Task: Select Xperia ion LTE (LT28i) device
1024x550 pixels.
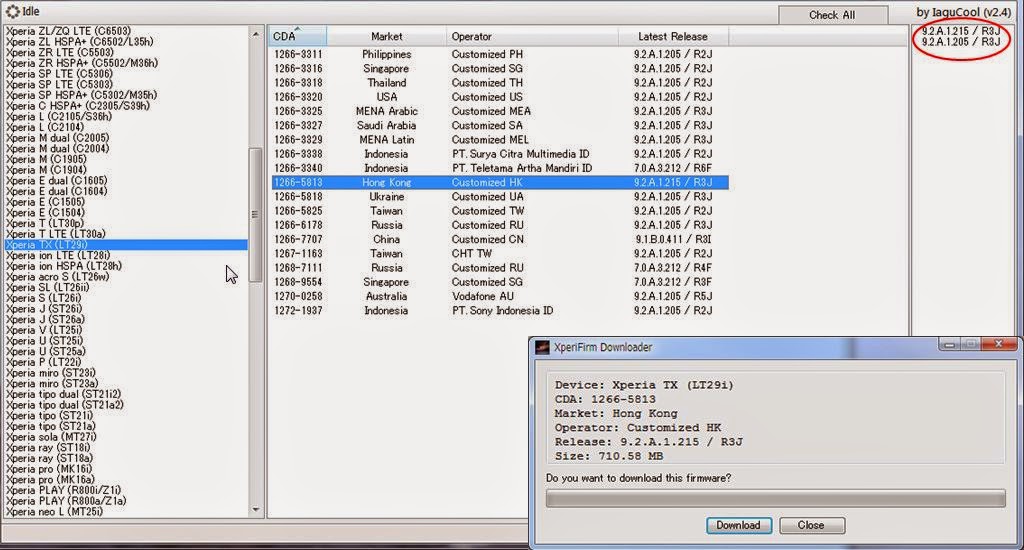Action: [x=58, y=255]
